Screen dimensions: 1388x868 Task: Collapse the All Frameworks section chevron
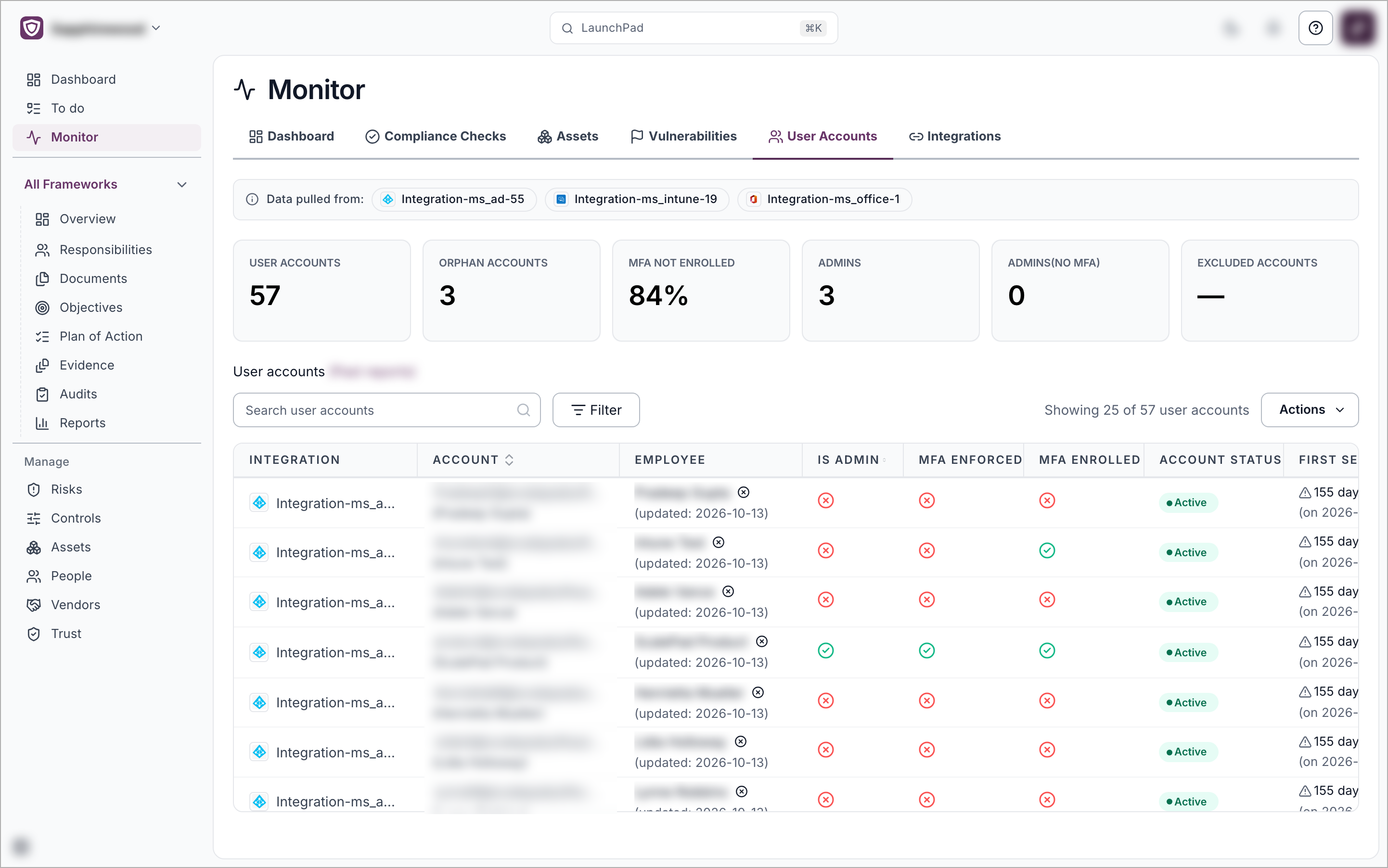182,184
